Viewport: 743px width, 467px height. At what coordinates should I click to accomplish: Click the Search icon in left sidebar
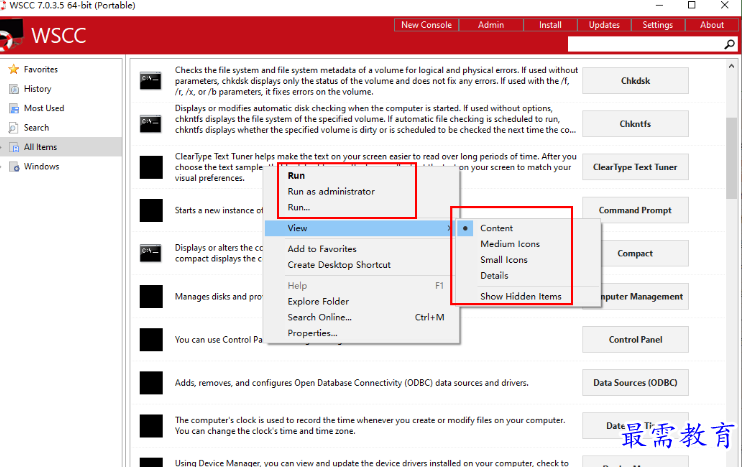[14, 128]
